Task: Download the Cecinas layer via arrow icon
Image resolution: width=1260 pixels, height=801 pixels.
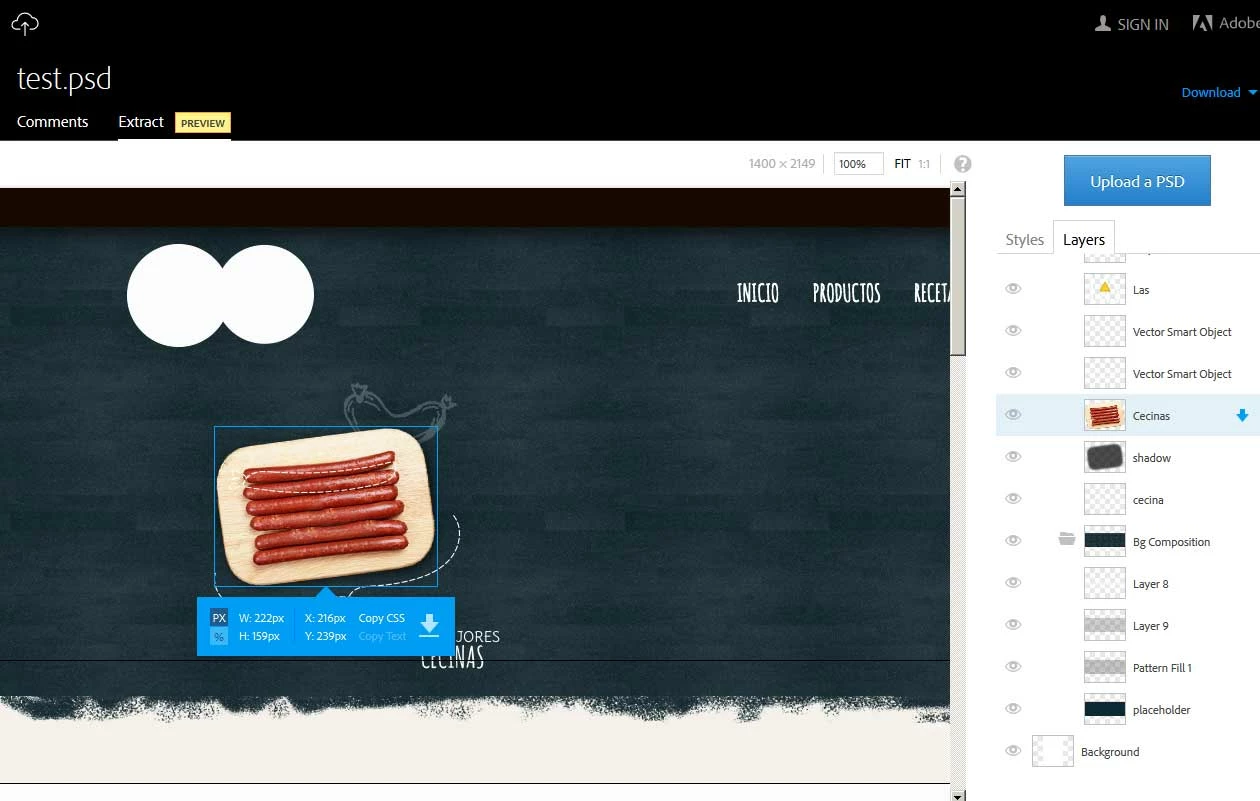Action: click(x=1242, y=416)
